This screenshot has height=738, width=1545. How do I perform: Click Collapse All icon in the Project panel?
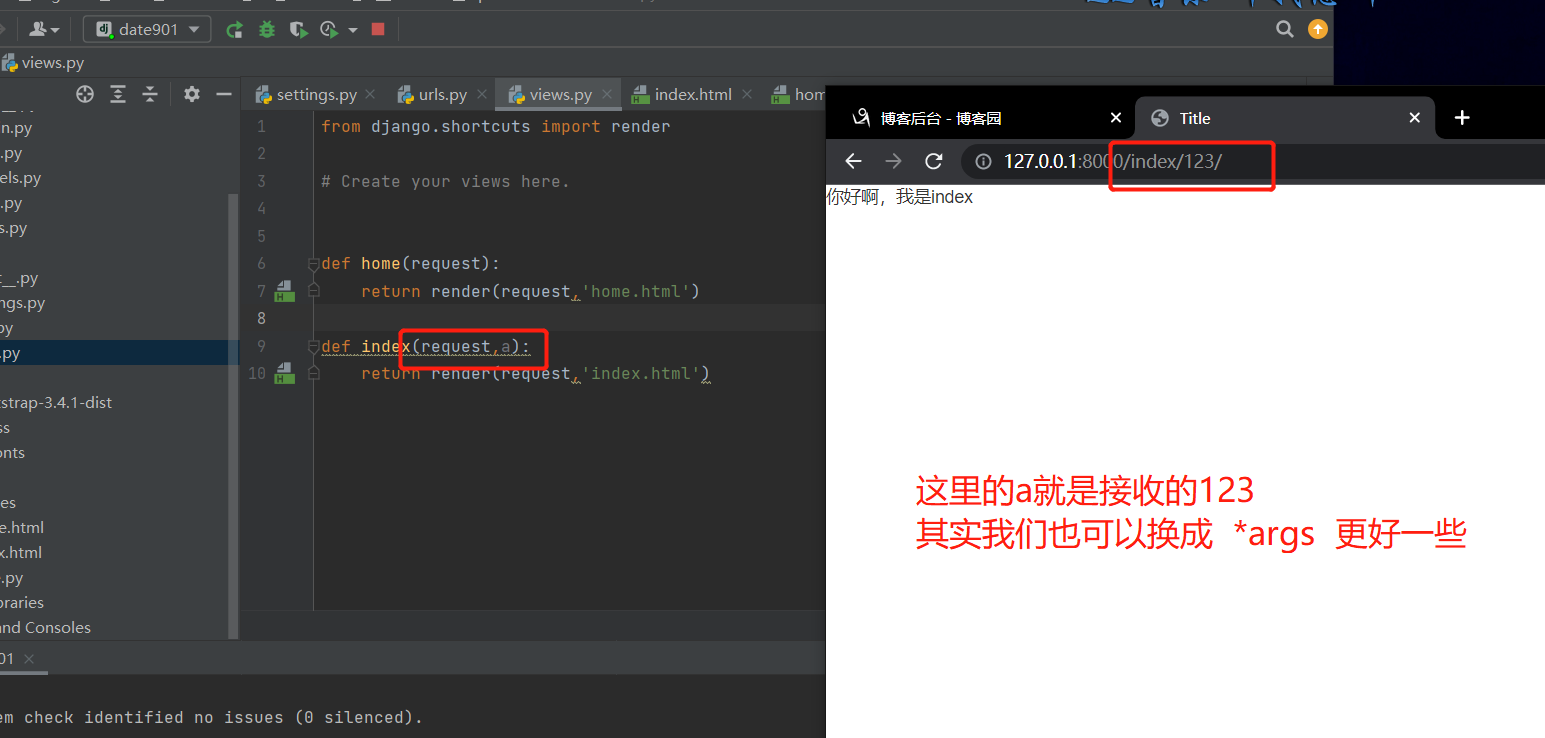coord(150,94)
